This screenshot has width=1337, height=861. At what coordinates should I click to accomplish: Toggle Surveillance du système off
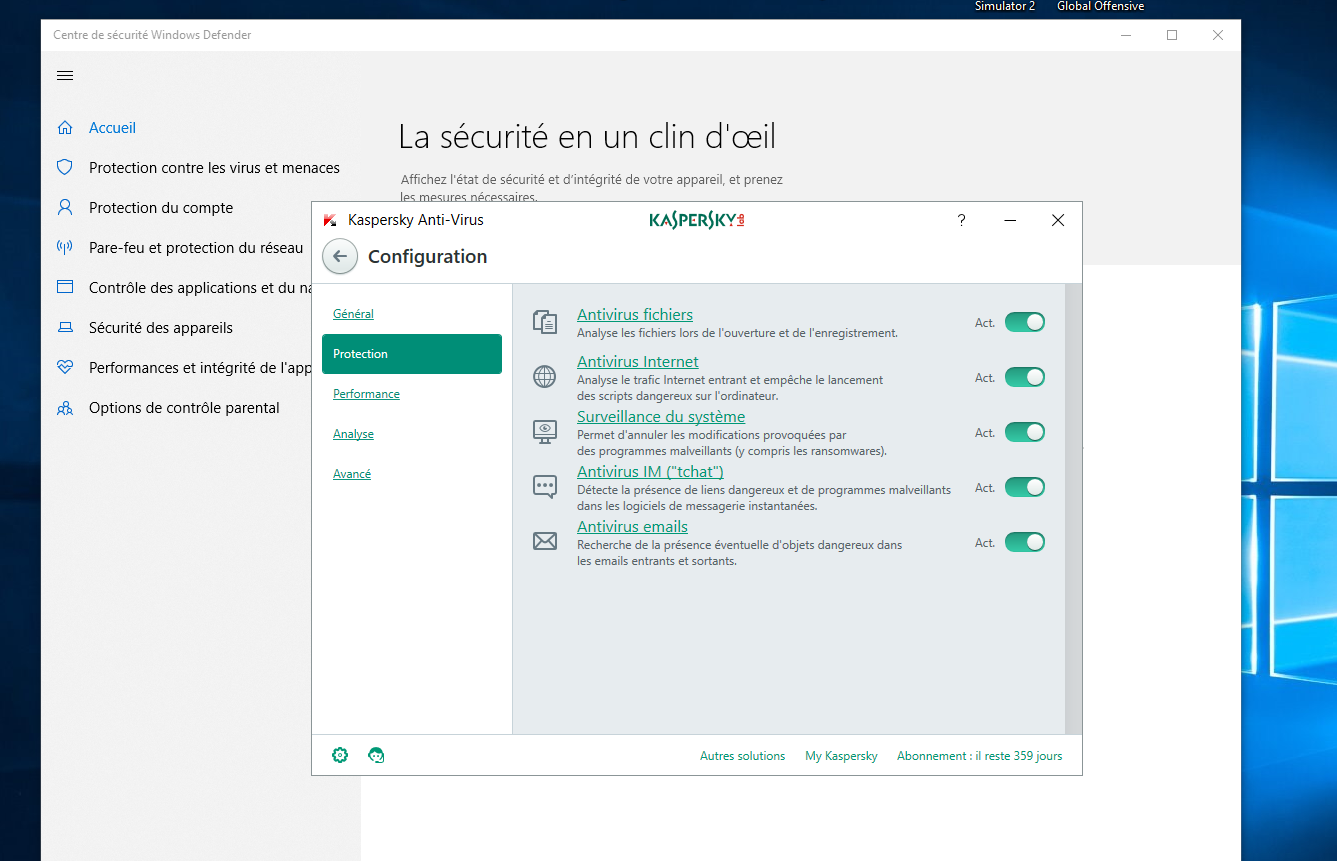tap(1025, 432)
